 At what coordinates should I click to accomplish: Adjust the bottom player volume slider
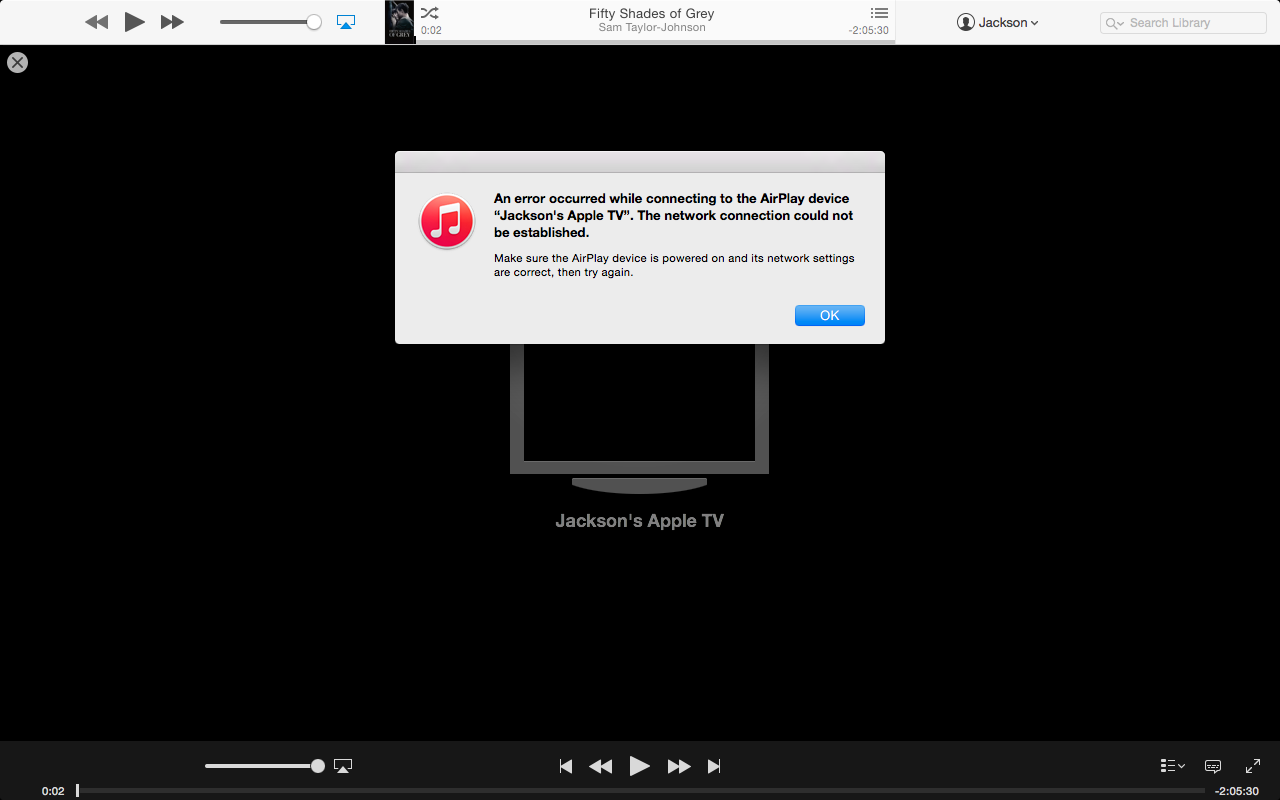[x=265, y=766]
